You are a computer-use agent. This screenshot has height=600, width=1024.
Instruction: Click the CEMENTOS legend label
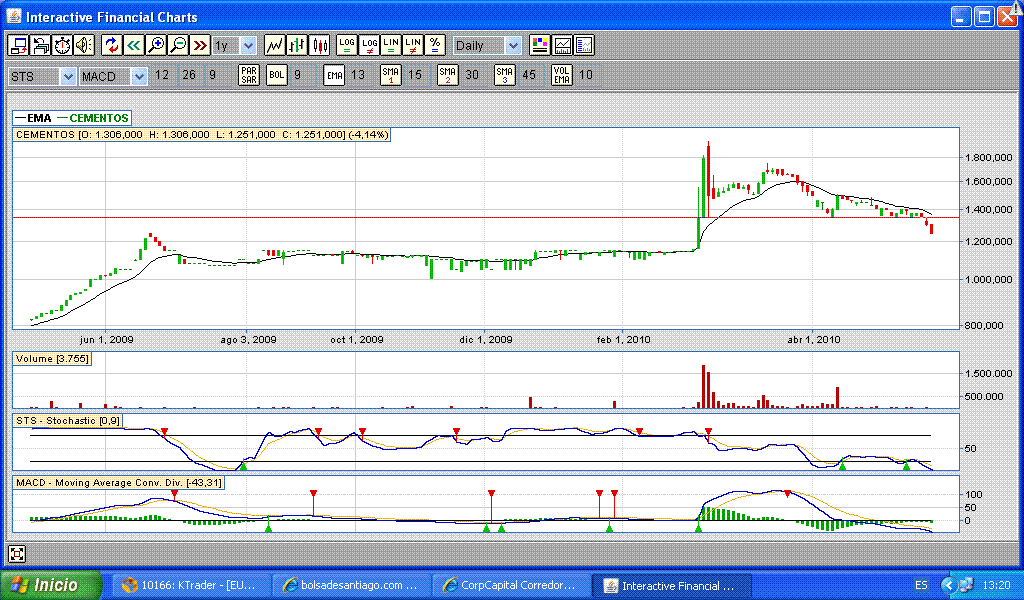coord(93,118)
